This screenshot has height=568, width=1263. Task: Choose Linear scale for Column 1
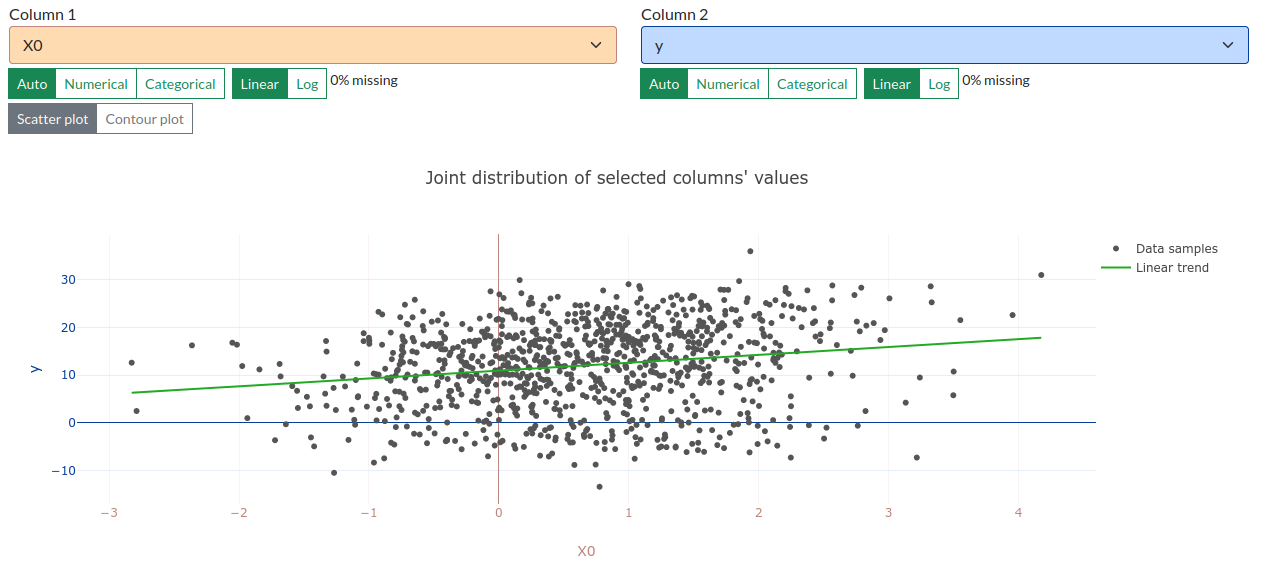(x=260, y=84)
